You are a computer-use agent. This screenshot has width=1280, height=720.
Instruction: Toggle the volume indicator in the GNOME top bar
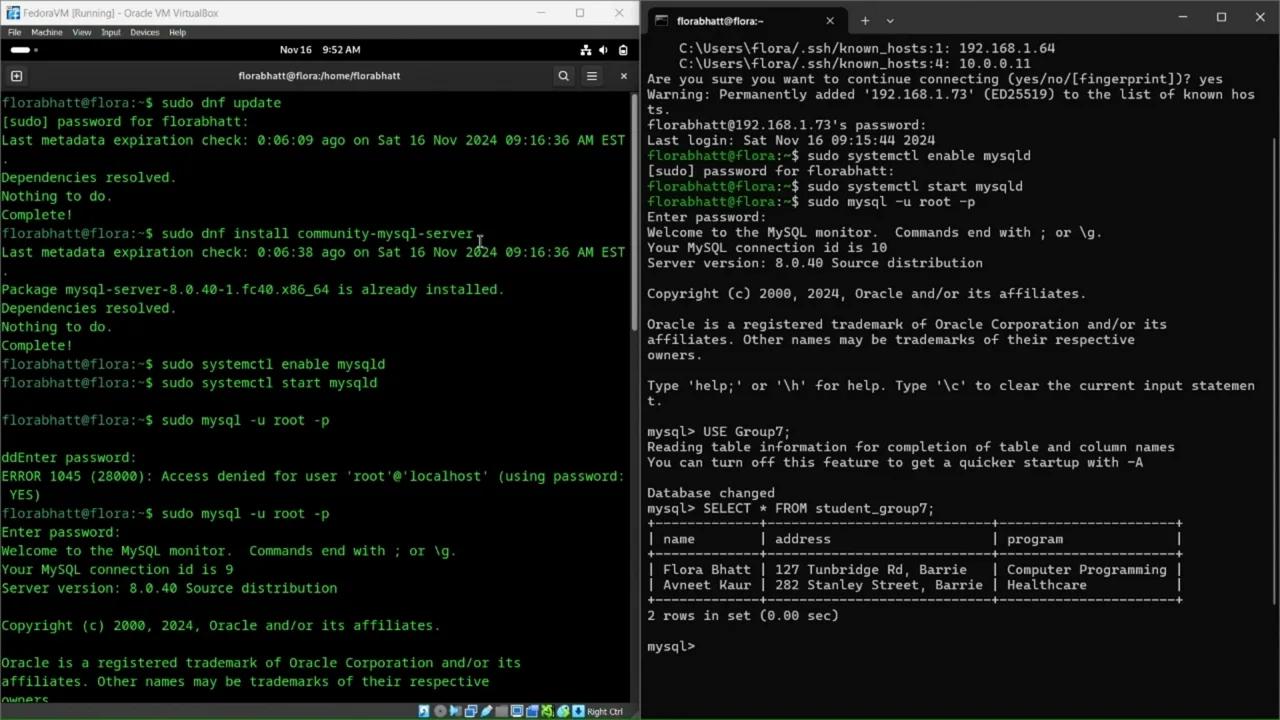click(604, 49)
